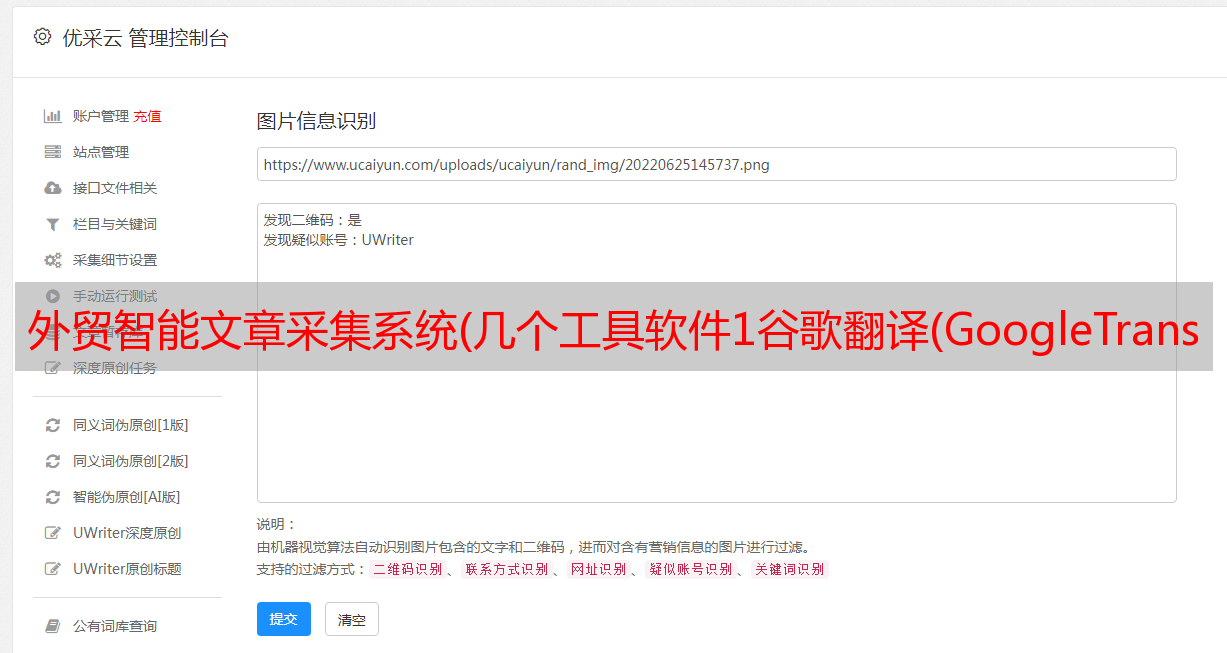
Task: Click the 充值 recharge link
Action: pos(147,116)
